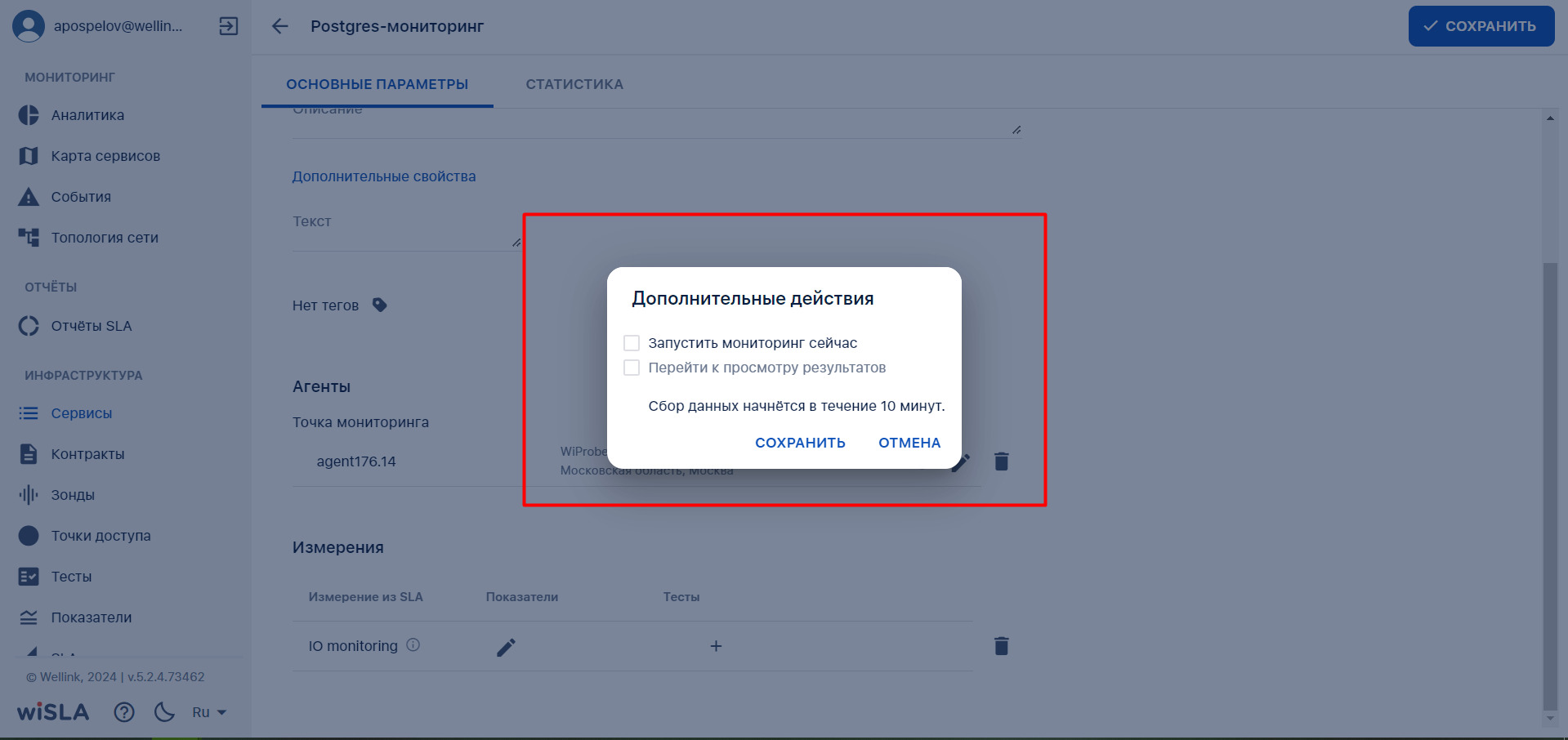Enable 'Перейти к просмотру результатов' checkbox
Image resolution: width=1568 pixels, height=740 pixels.
(x=632, y=368)
